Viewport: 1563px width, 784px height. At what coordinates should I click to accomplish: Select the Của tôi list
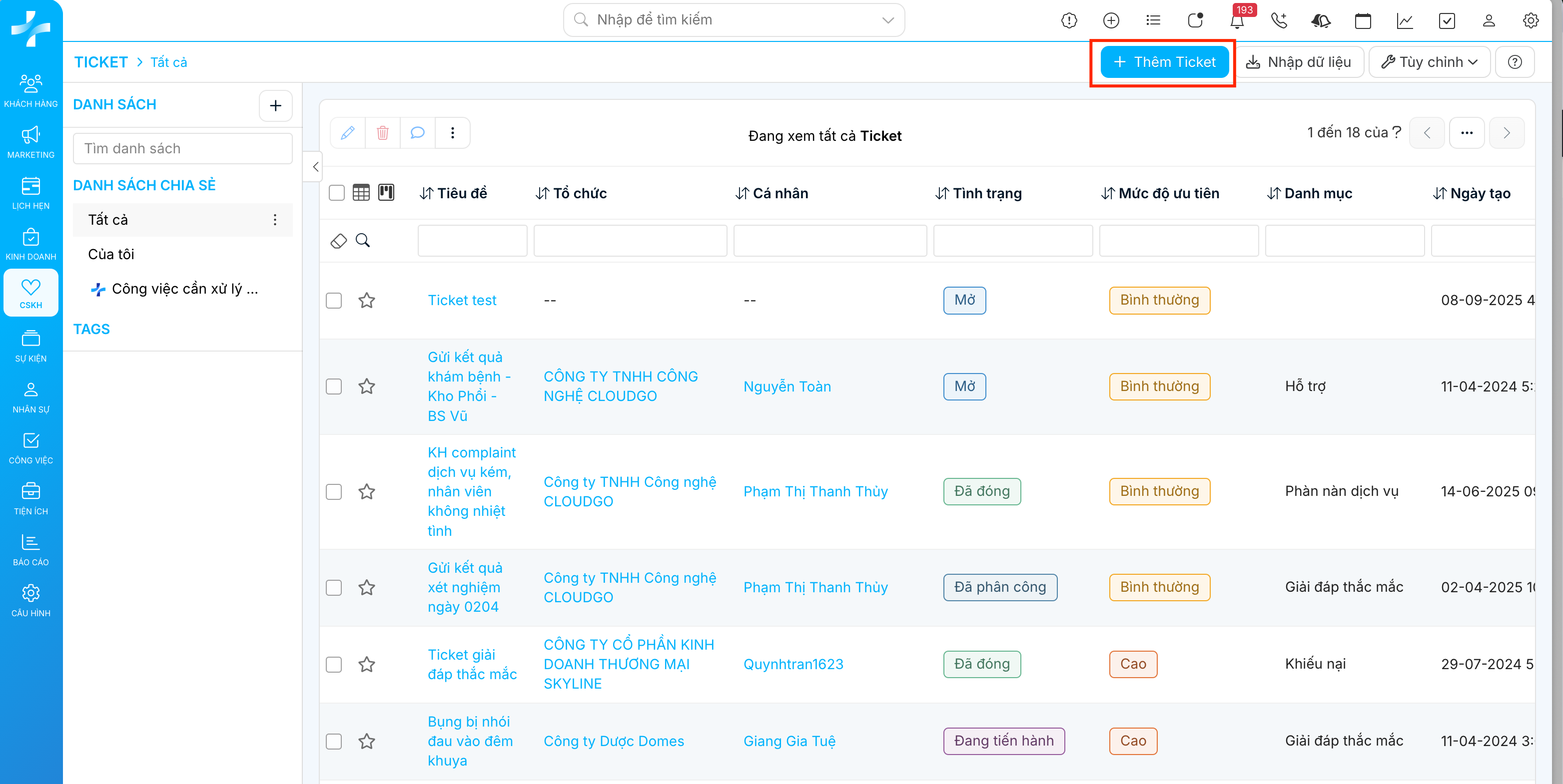point(111,254)
